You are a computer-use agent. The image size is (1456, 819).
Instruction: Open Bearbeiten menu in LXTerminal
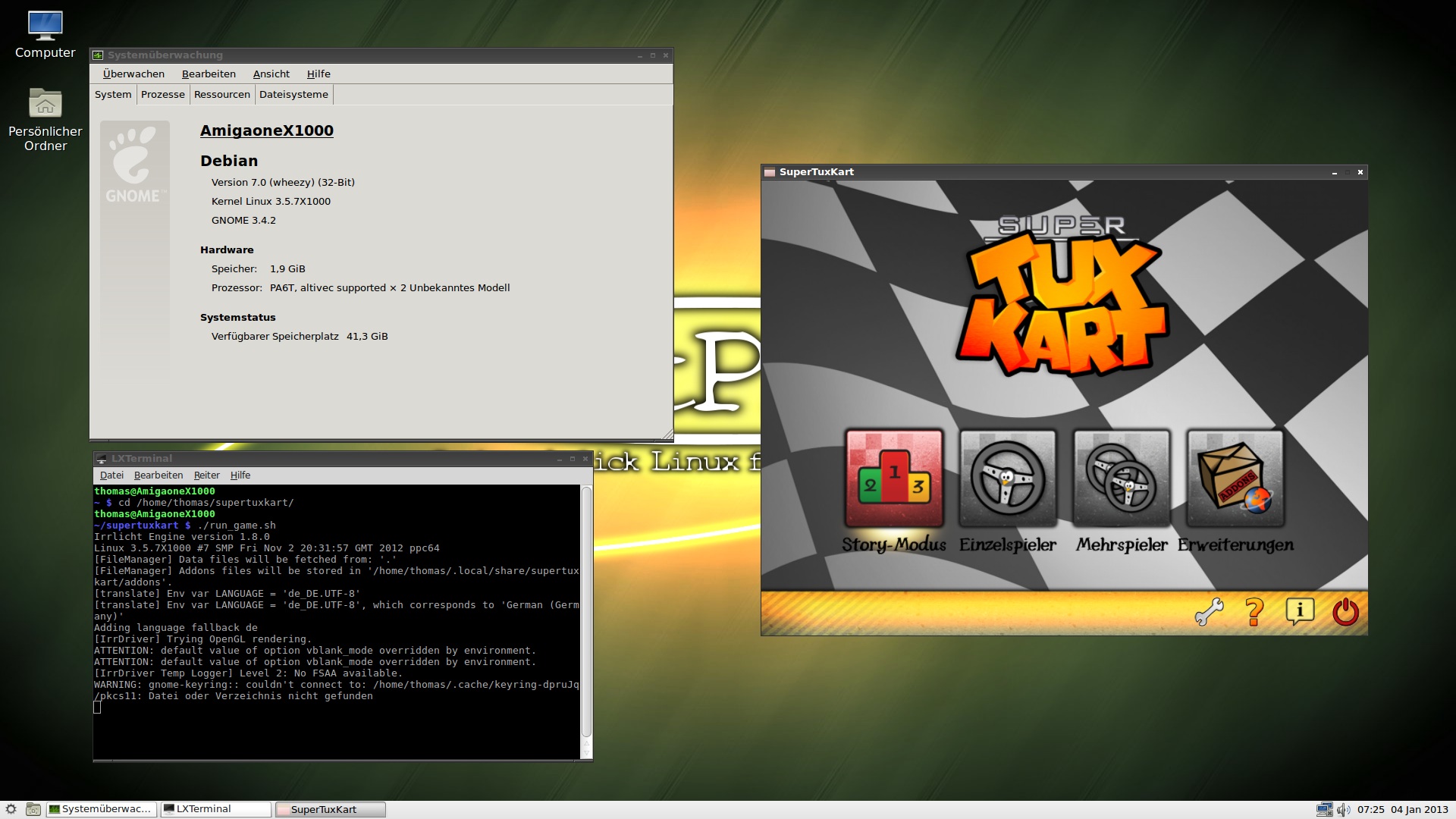(158, 475)
